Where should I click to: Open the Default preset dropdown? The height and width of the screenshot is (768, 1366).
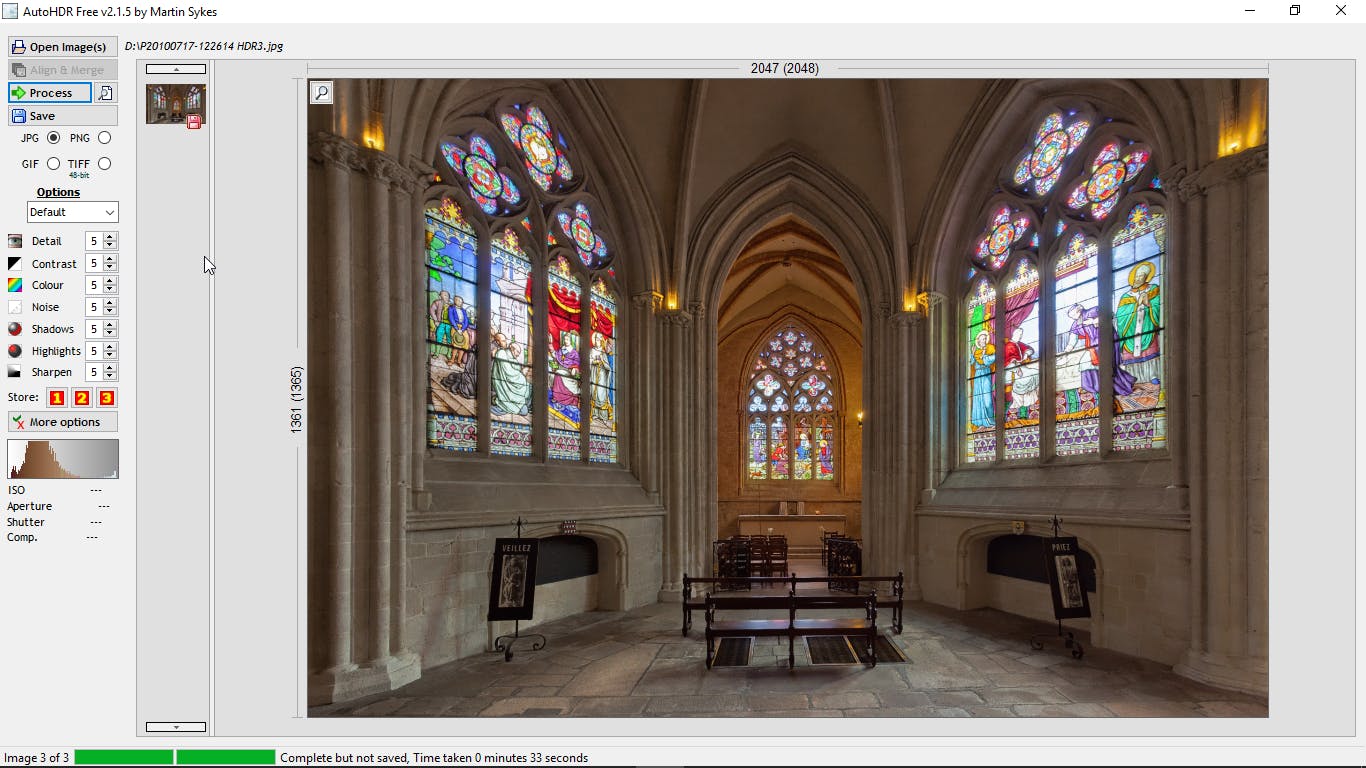(x=73, y=212)
